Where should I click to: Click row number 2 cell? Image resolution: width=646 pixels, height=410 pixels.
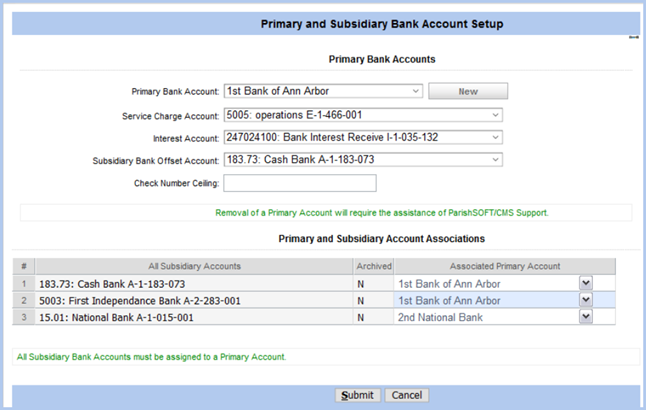(x=23, y=301)
